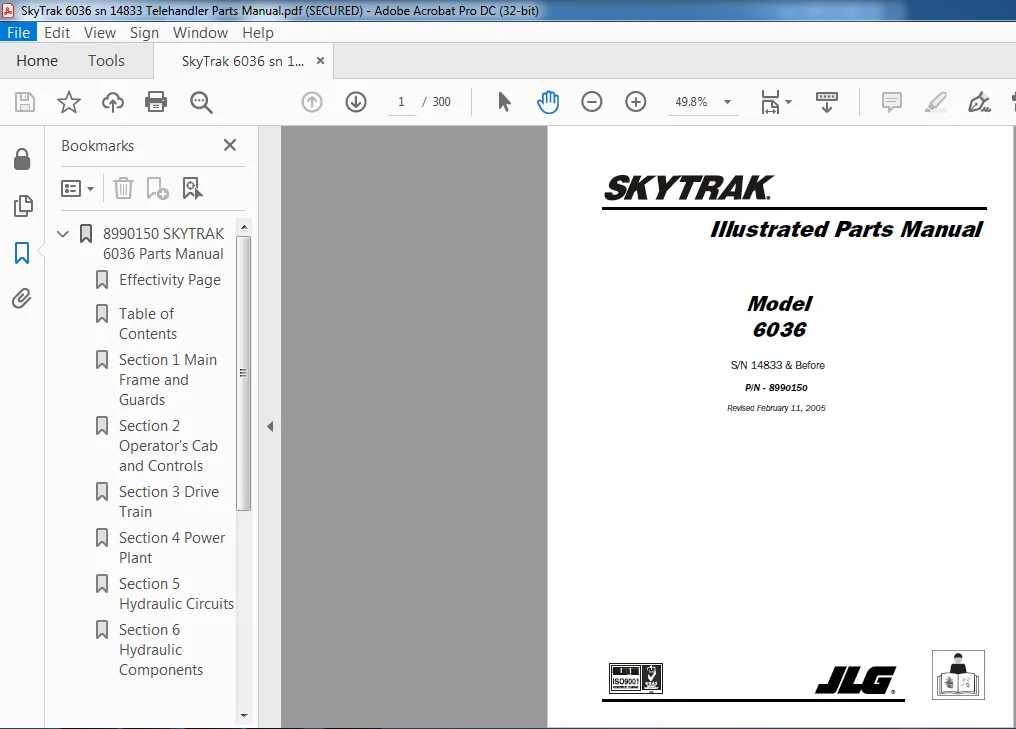Image resolution: width=1016 pixels, height=729 pixels.
Task: Click the 49.8% zoom value field
Action: pyautogui.click(x=691, y=102)
